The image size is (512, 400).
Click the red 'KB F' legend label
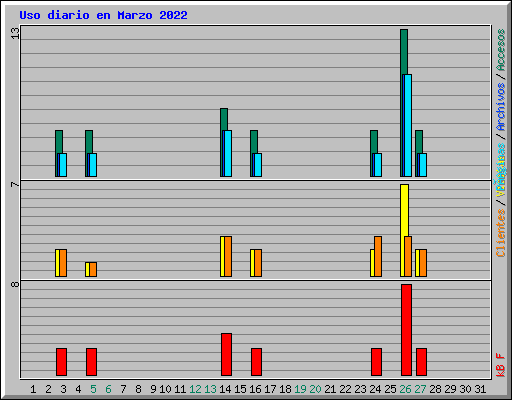pyautogui.click(x=501, y=365)
